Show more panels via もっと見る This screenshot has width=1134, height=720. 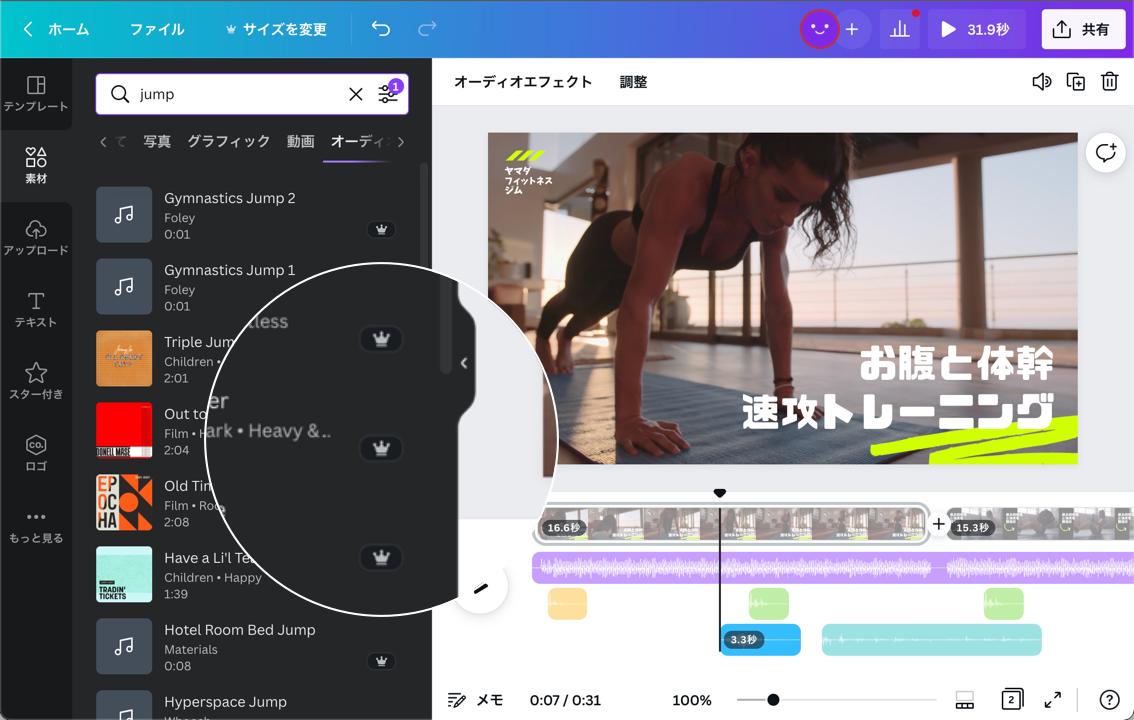pyautogui.click(x=35, y=526)
